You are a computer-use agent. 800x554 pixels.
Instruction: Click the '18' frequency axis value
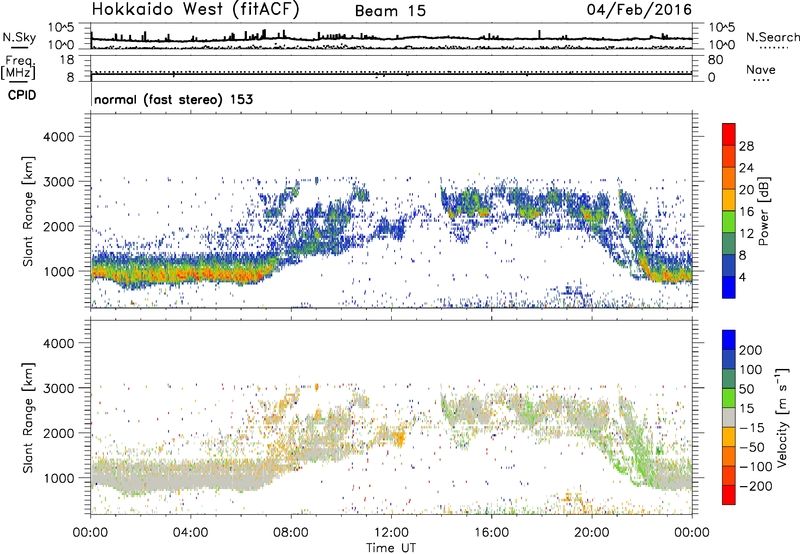(67, 60)
